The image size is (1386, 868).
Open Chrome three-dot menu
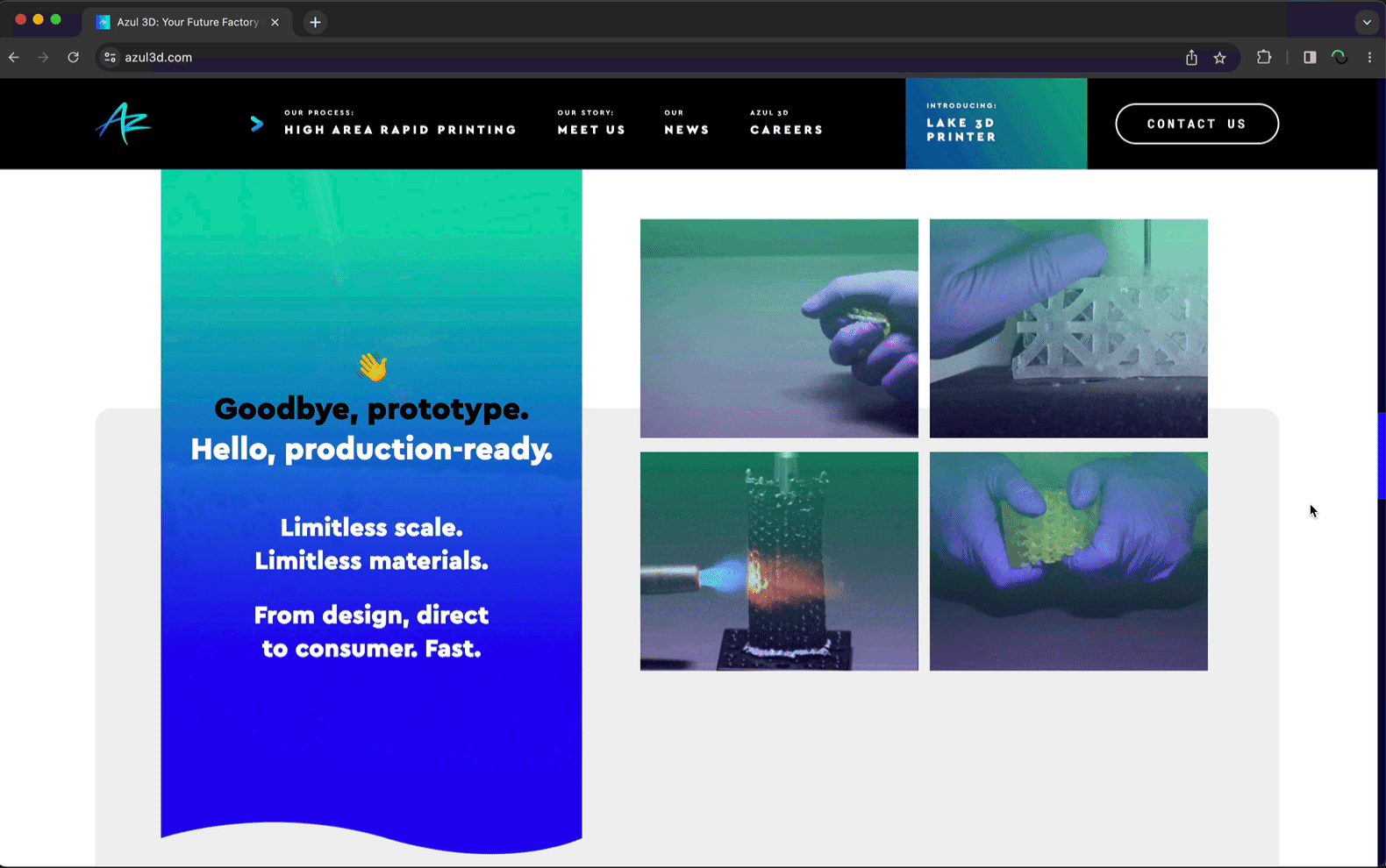pos(1369,57)
